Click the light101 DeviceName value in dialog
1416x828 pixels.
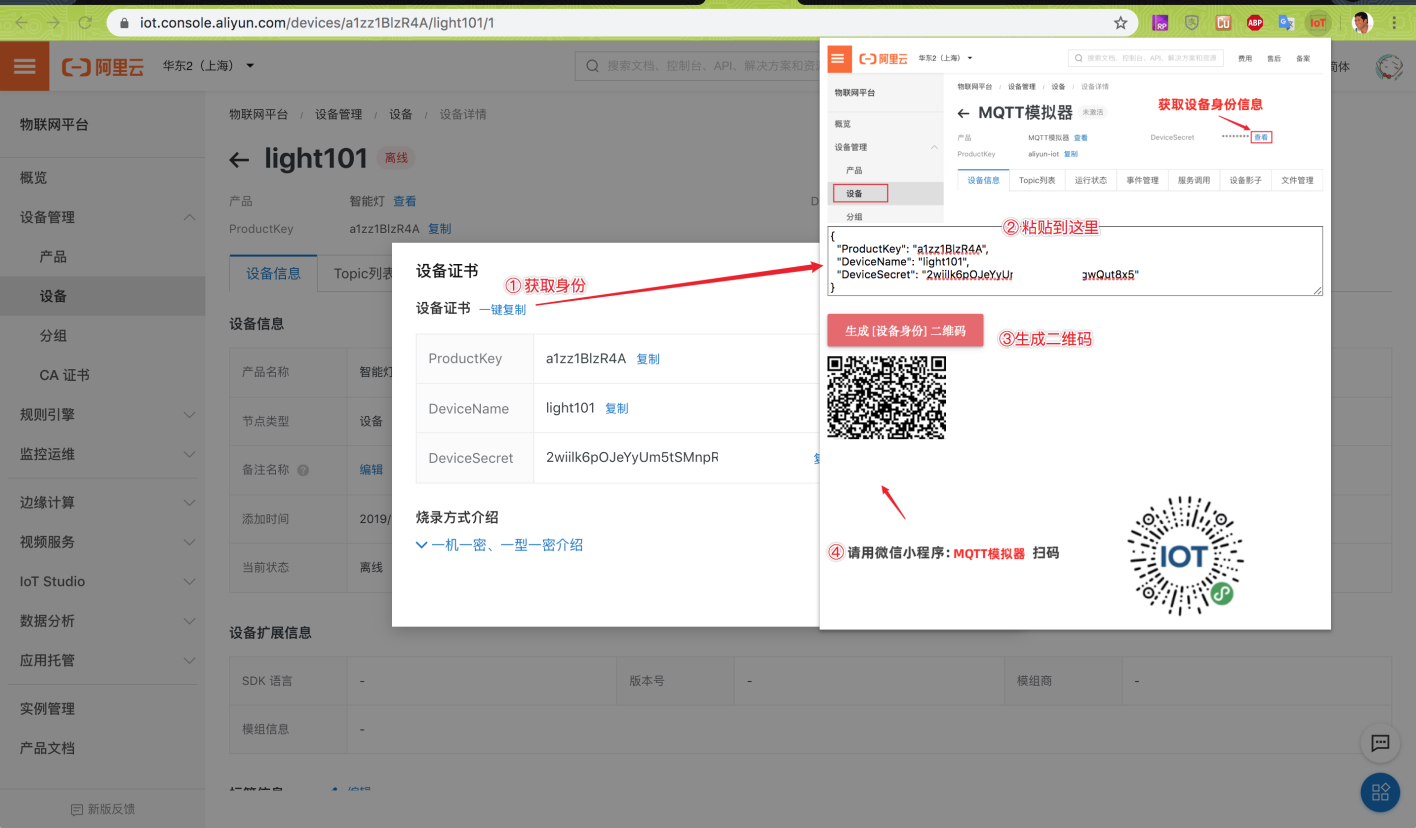click(x=570, y=408)
